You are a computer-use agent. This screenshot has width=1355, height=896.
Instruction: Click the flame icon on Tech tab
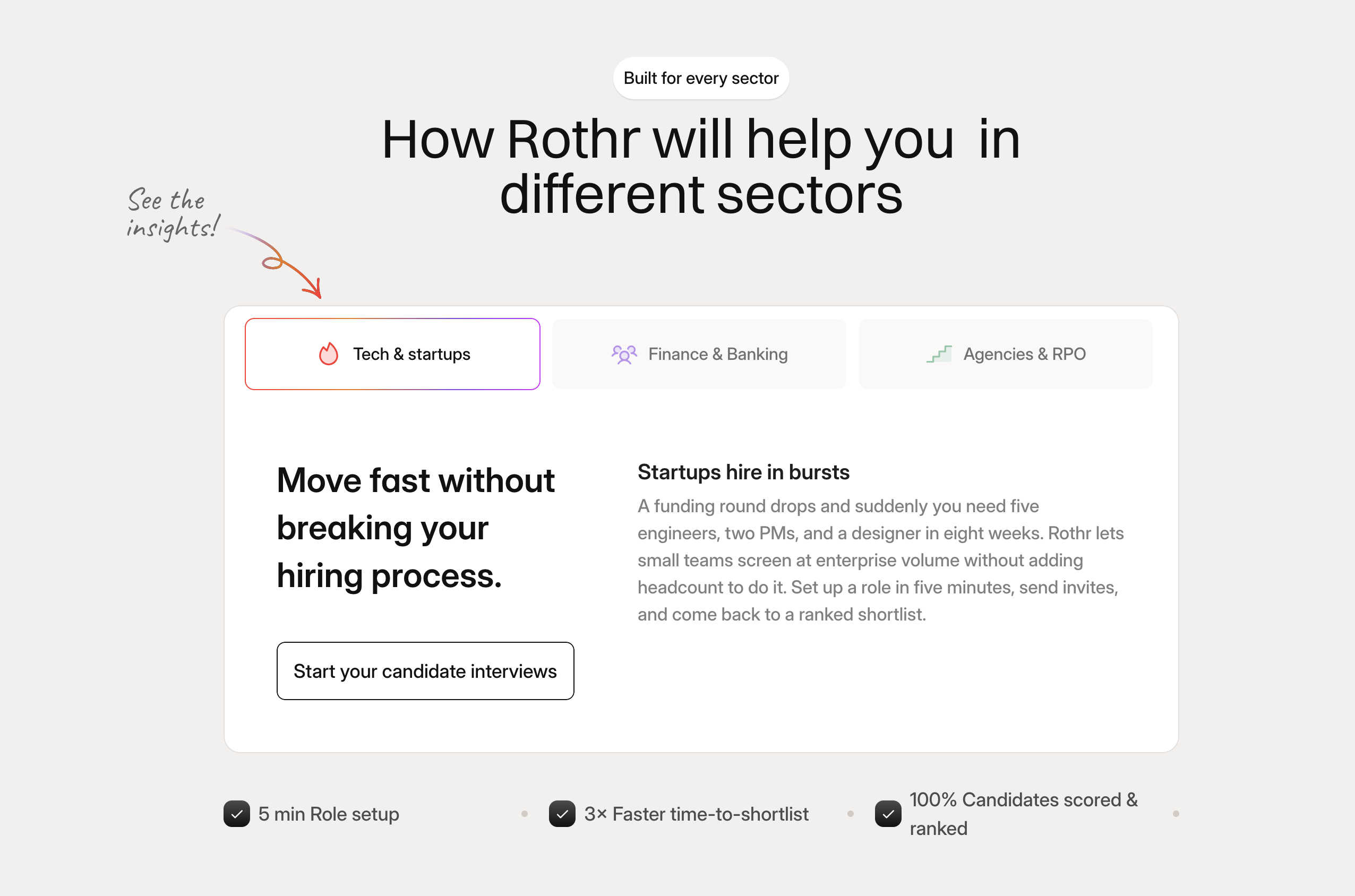(329, 354)
